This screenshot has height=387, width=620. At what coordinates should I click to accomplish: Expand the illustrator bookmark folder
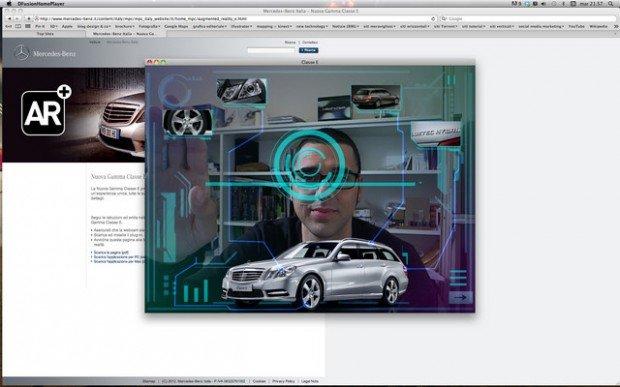click(241, 26)
